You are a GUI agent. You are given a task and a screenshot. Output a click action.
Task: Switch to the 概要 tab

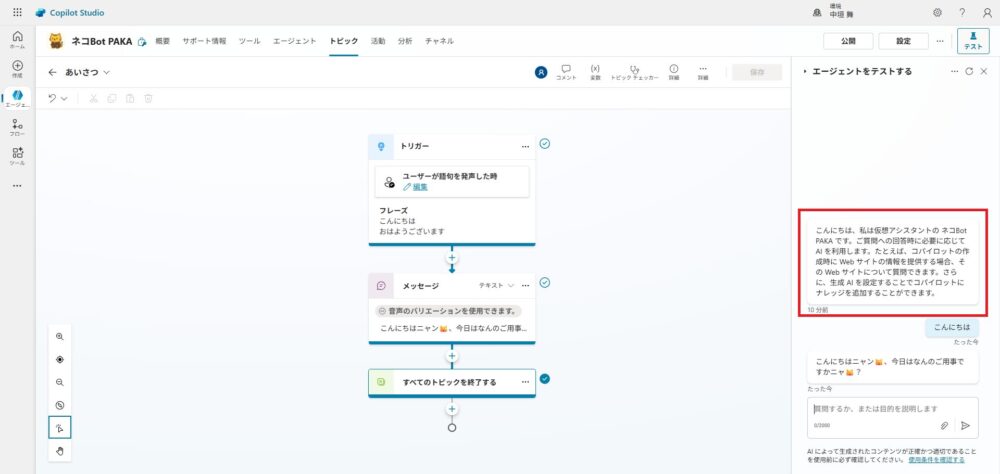point(163,41)
